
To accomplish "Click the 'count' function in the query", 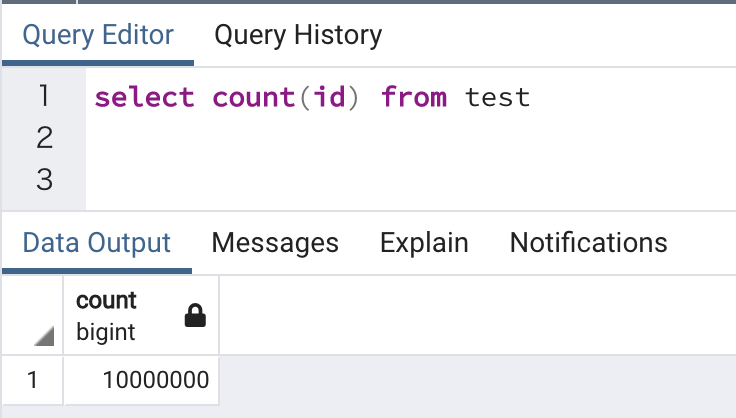I will pos(254,98).
